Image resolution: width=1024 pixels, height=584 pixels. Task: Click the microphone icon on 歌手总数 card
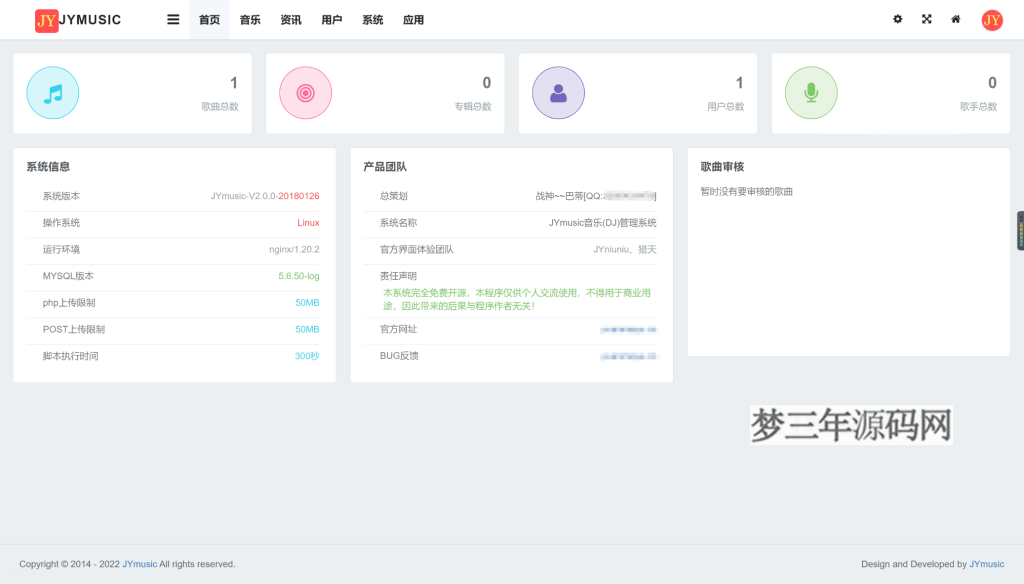tap(811, 92)
